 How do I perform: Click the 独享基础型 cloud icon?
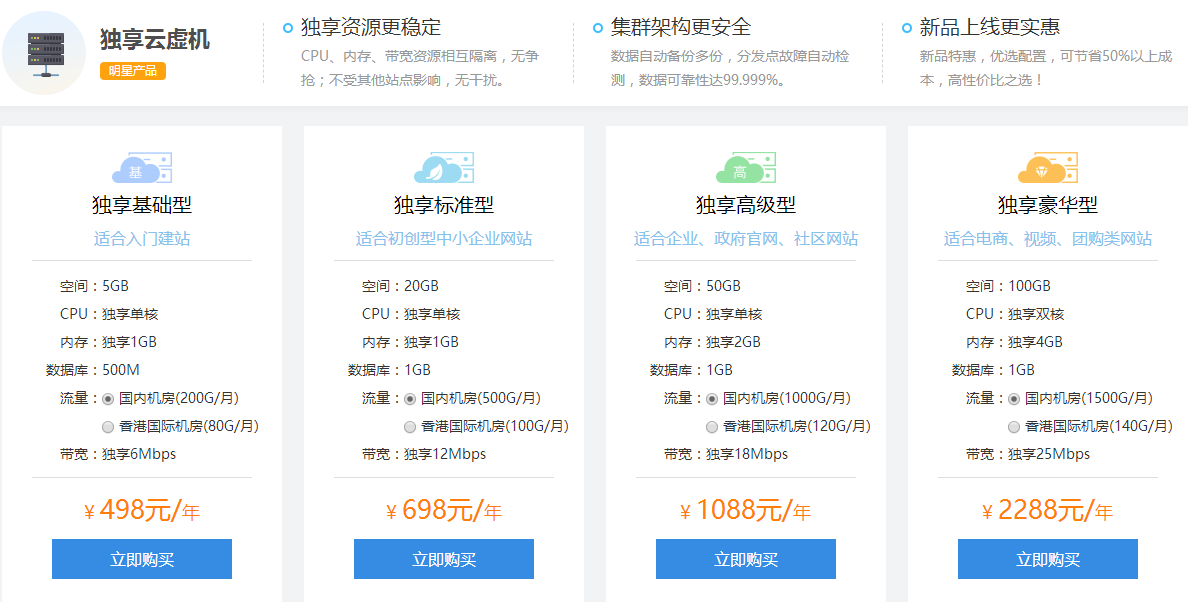pos(142,168)
